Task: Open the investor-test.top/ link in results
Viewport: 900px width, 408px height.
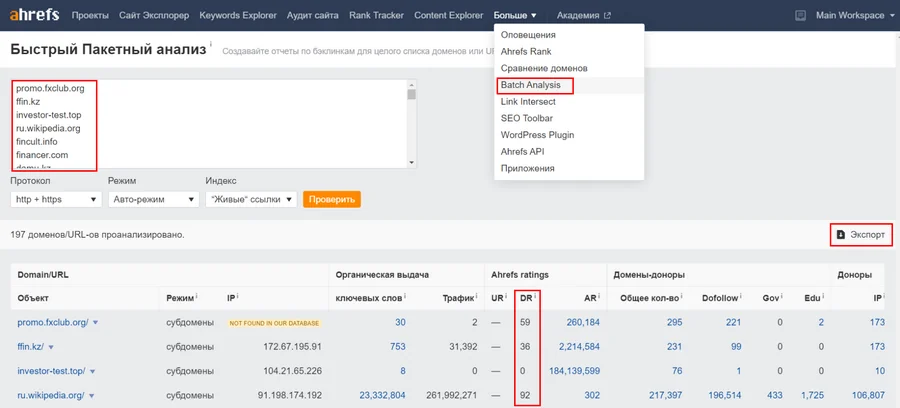Action: click(52, 371)
